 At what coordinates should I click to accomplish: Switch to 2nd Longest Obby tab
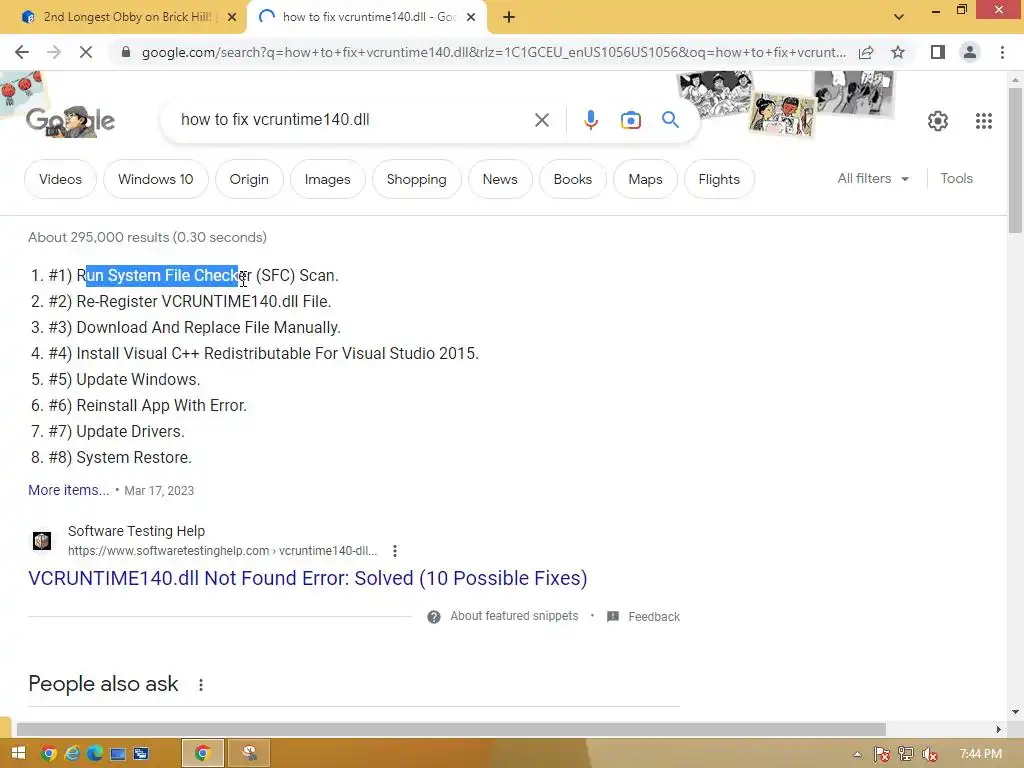125,17
